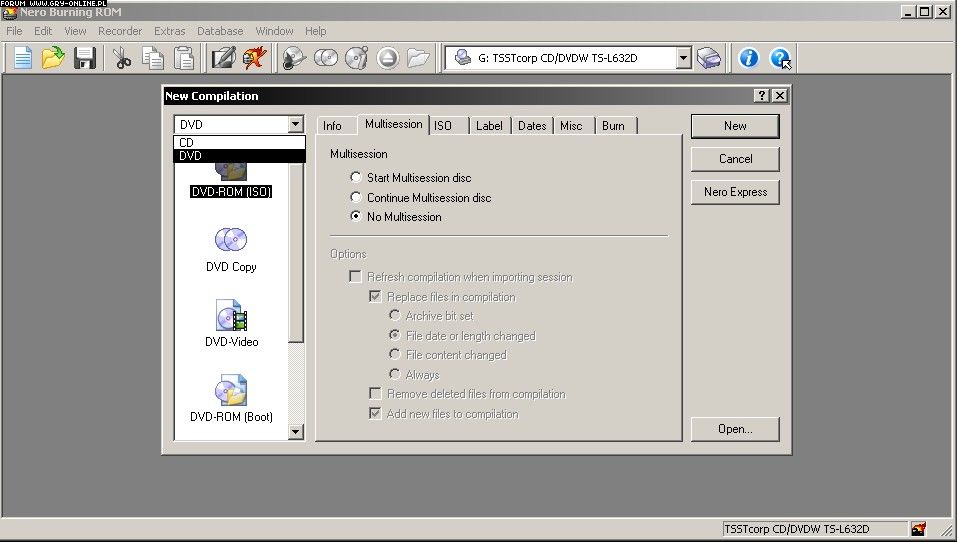
Task: Click the Erase rewritable disc icon
Action: [x=356, y=58]
